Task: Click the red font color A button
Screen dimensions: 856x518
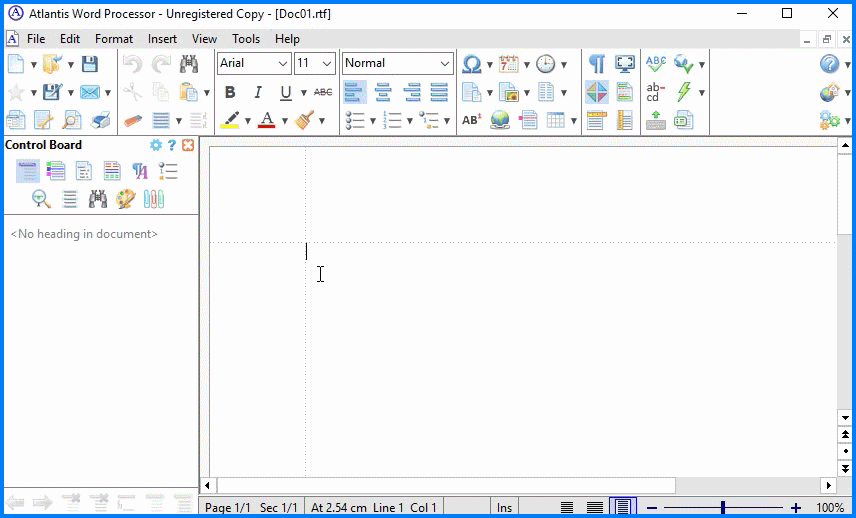Action: coord(266,120)
